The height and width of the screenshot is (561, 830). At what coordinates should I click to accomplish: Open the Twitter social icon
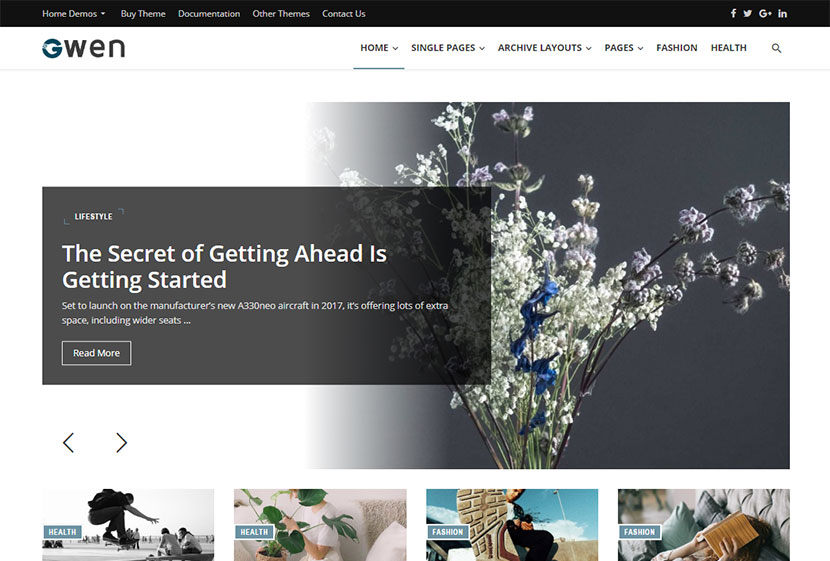(x=748, y=14)
